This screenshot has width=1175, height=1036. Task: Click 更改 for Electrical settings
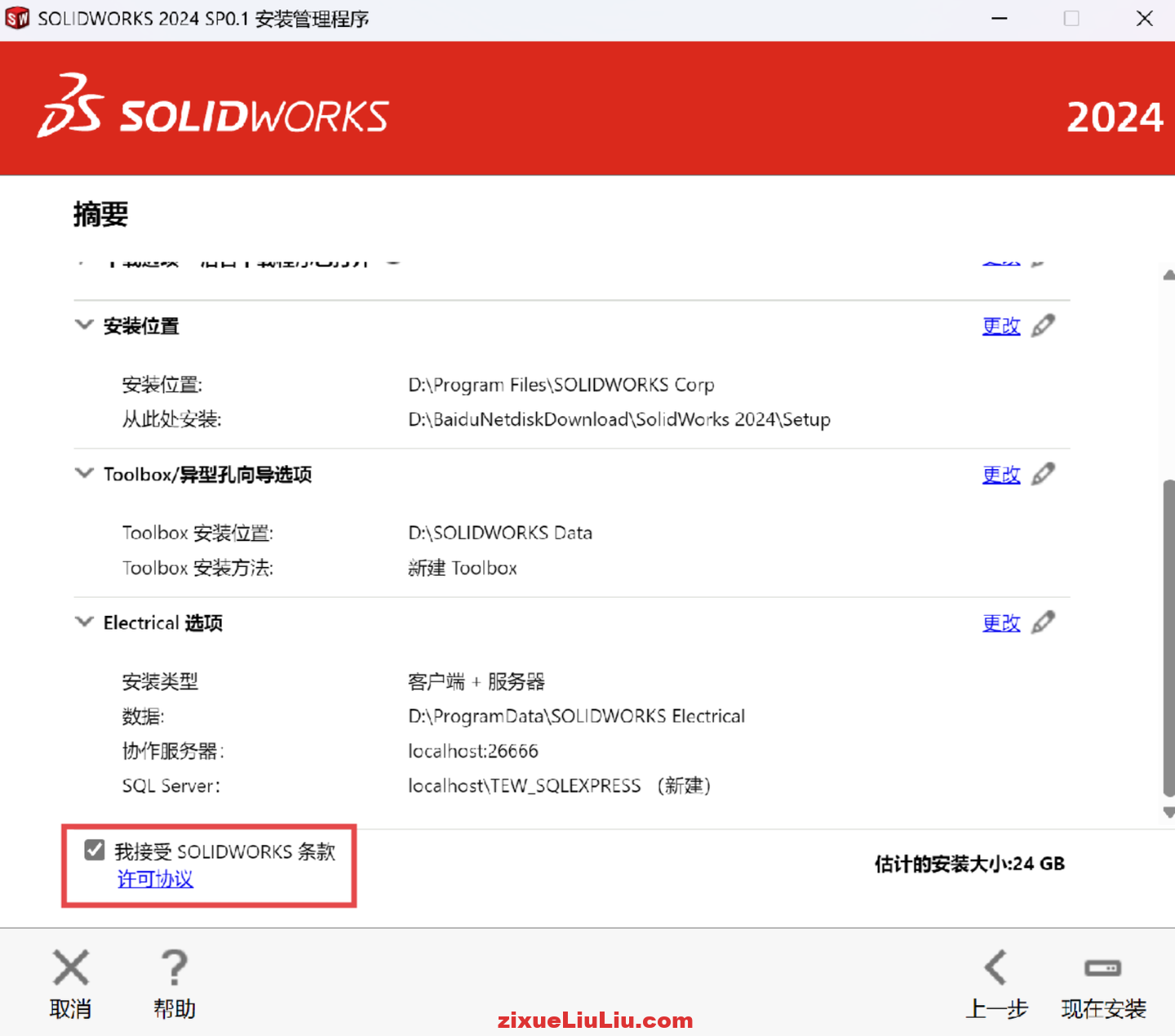point(1001,622)
